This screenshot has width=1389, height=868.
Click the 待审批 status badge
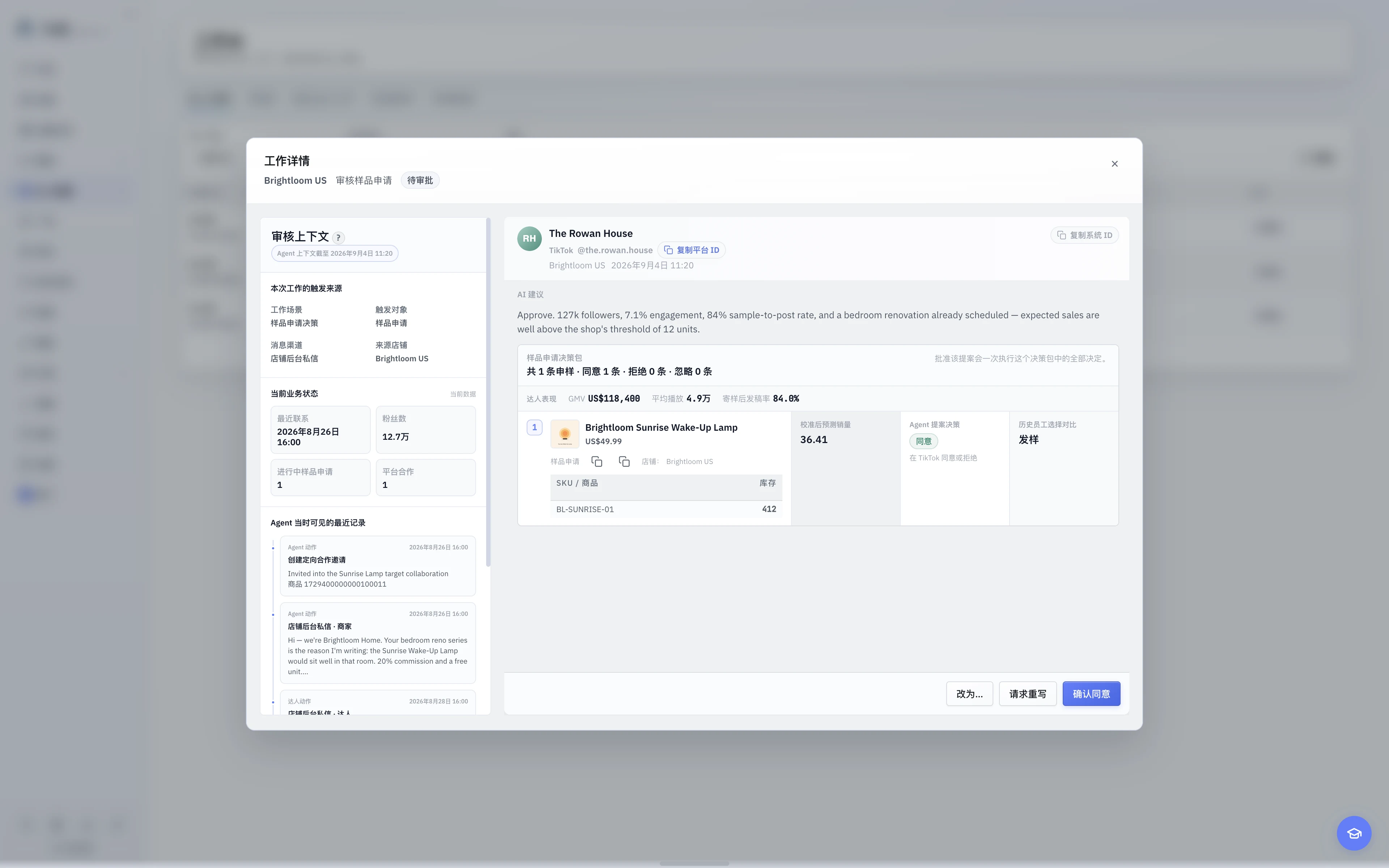(420, 180)
